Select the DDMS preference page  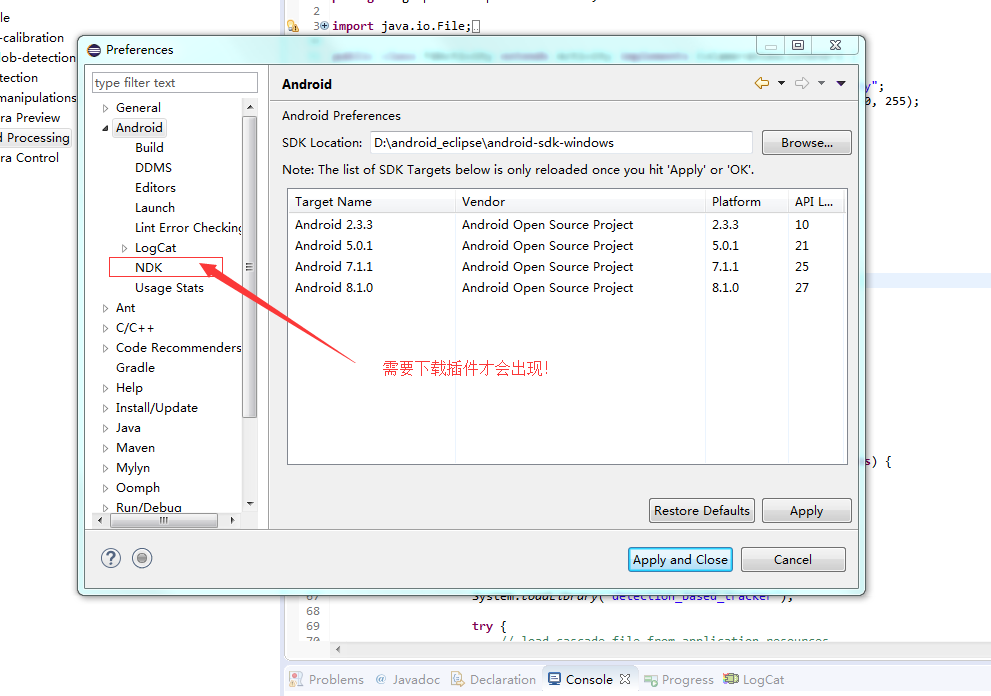[x=154, y=168]
